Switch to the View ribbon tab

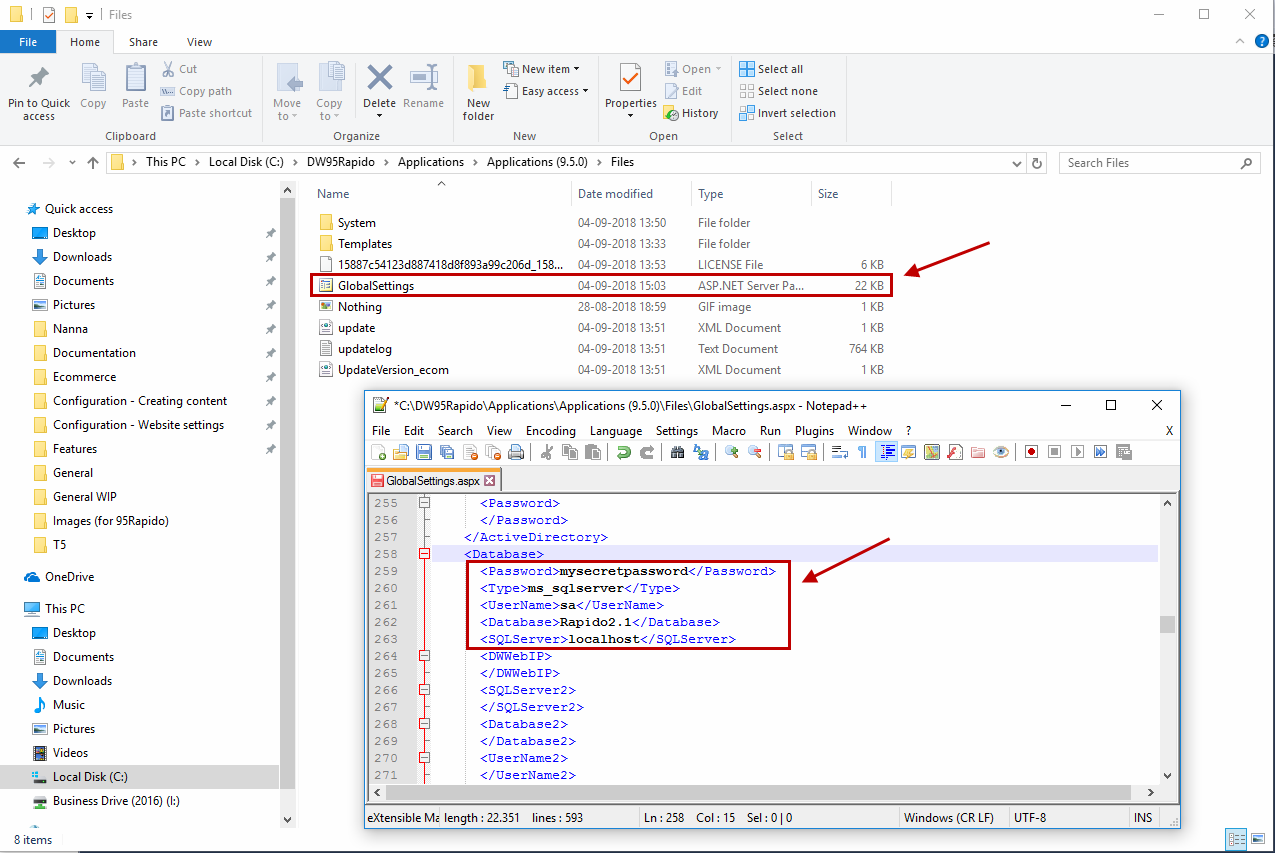coord(199,42)
